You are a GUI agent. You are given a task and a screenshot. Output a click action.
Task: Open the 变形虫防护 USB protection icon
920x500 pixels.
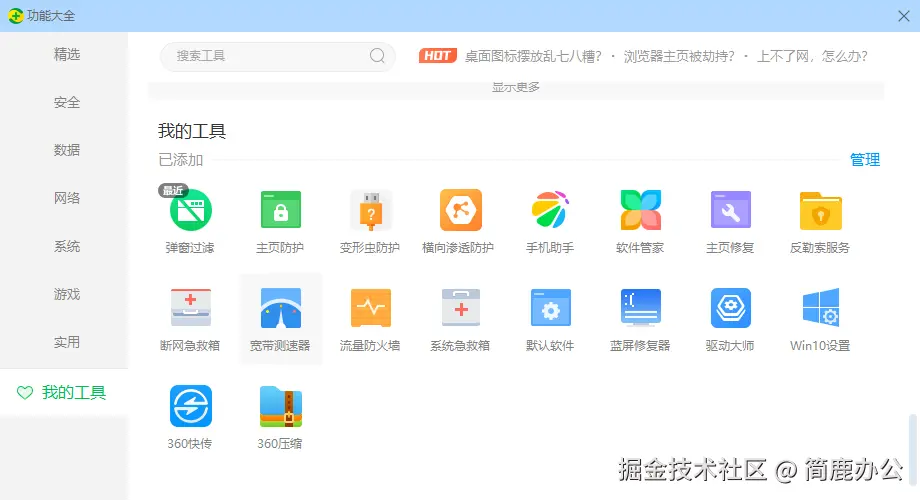(370, 210)
